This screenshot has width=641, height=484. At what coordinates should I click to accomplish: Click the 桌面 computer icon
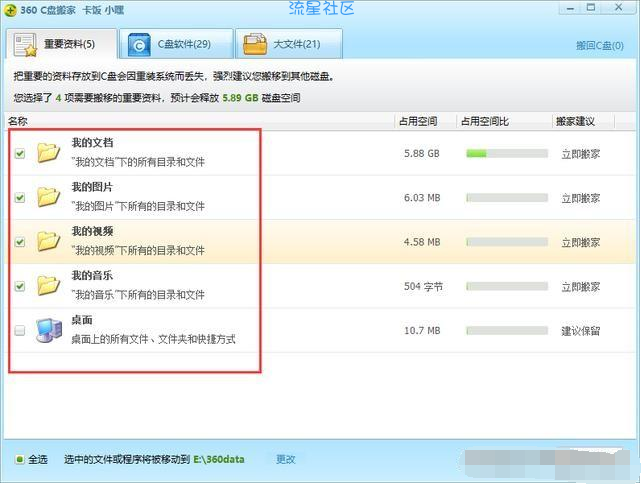click(49, 330)
